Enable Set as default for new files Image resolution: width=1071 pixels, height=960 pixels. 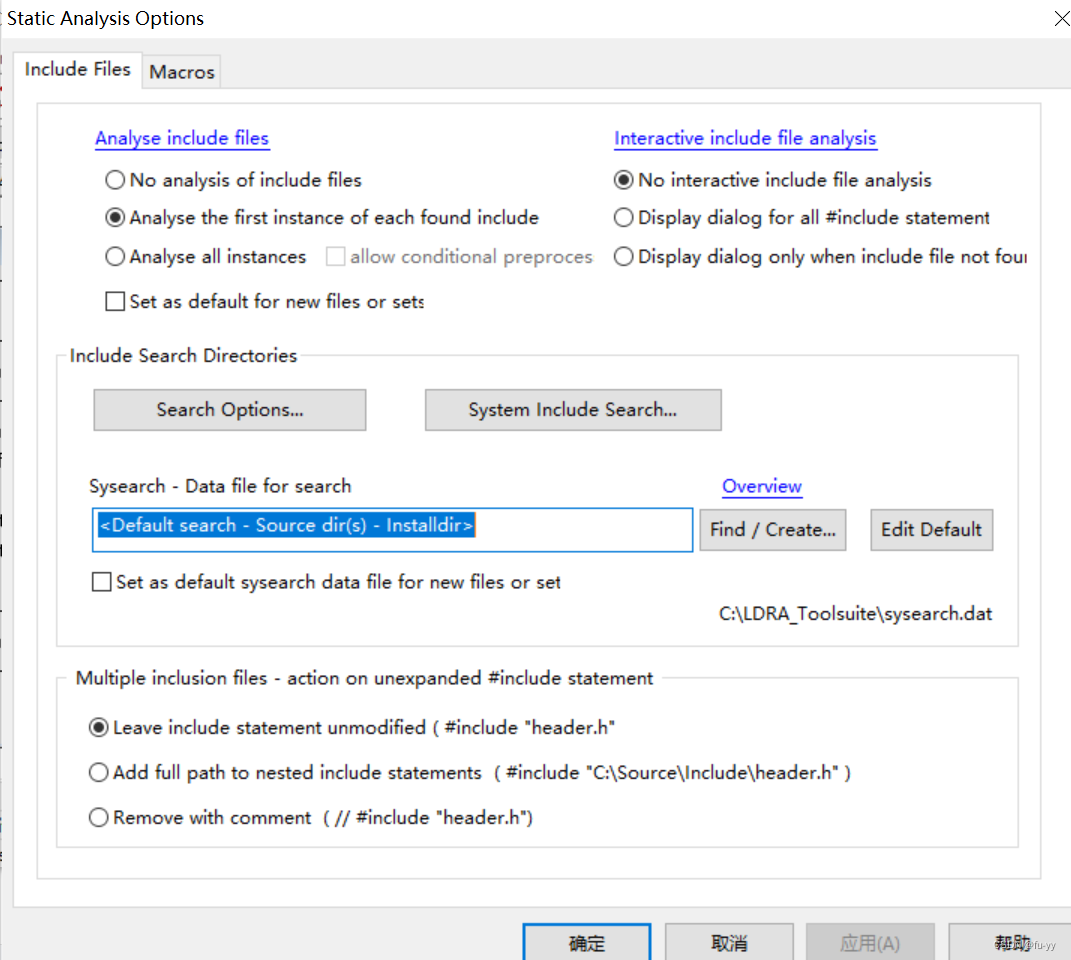[115, 301]
